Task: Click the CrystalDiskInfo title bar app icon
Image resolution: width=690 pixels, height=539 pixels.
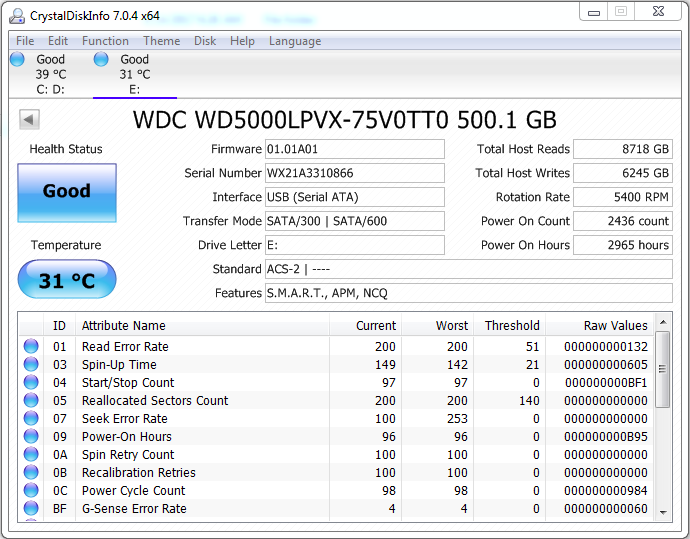Action: pyautogui.click(x=17, y=16)
